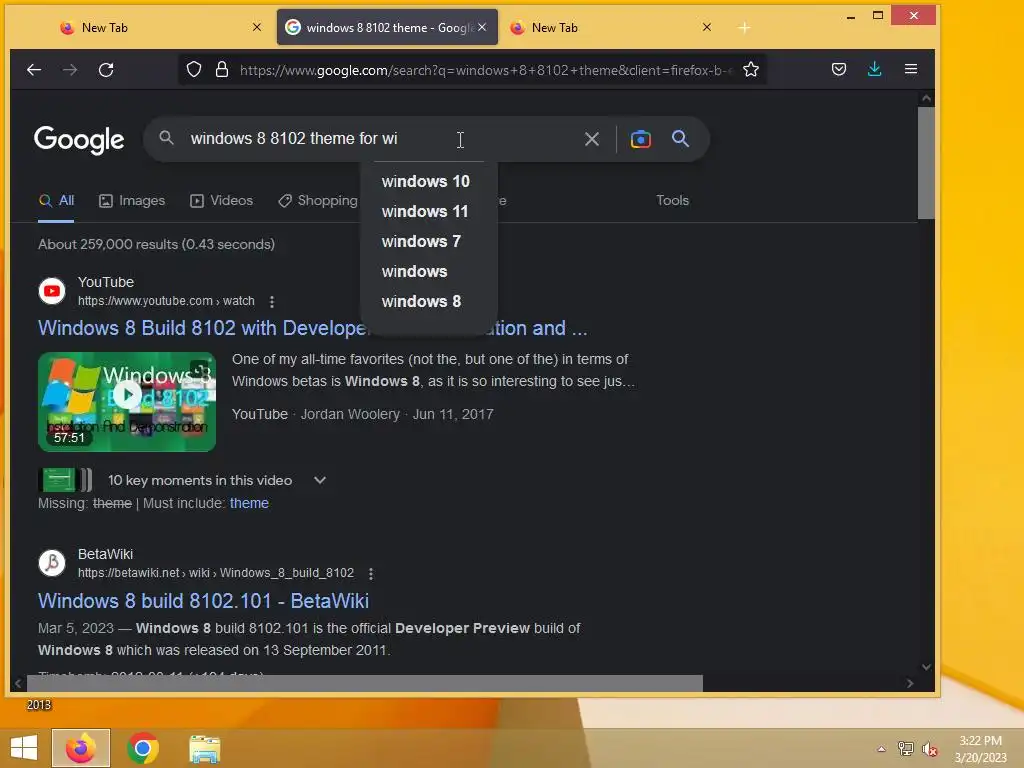
Task: Open more options for BetaWiki result
Action: pos(371,573)
